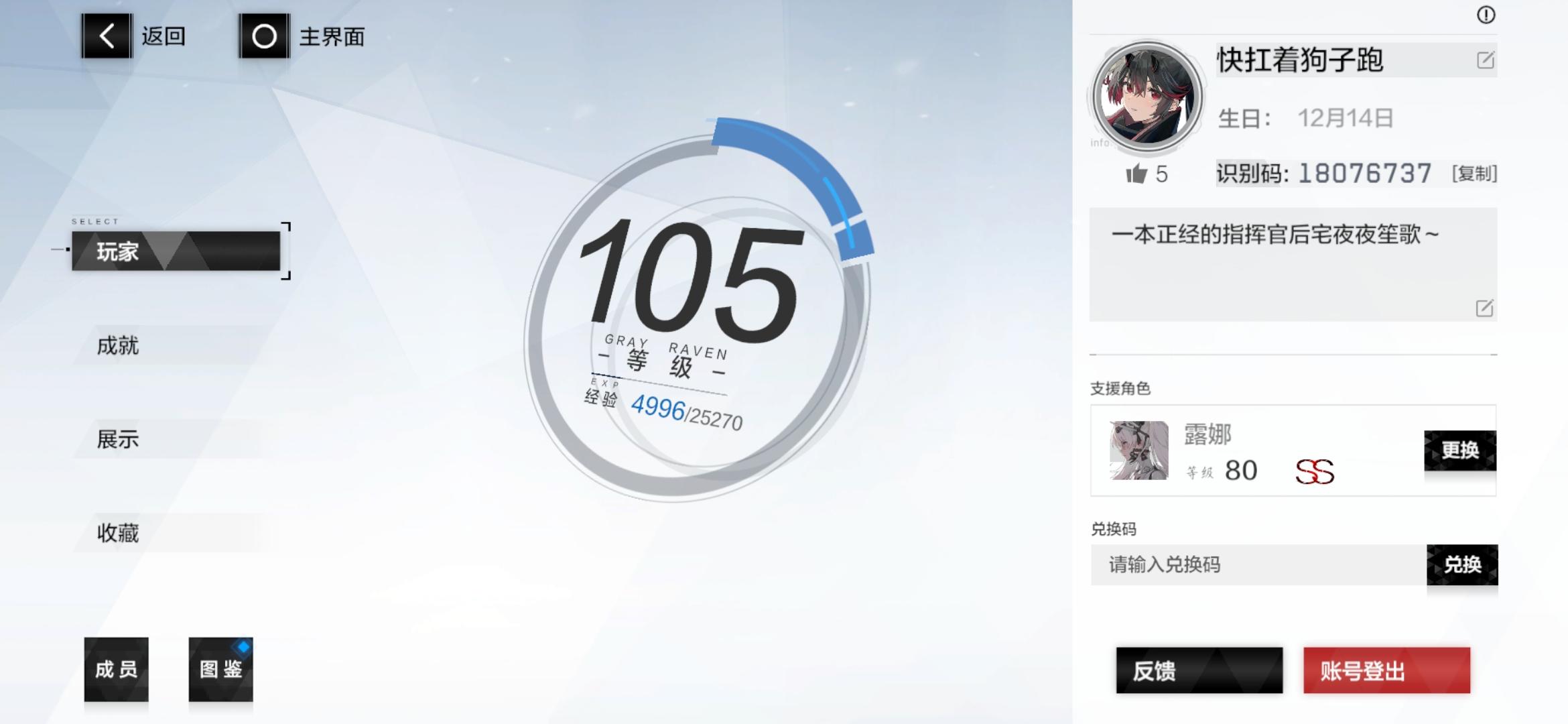
Task: Focus the 请输入兑换码 input field
Action: (x=1258, y=564)
